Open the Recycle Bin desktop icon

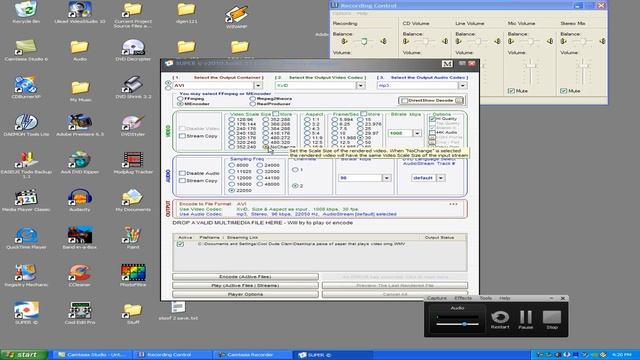(26, 11)
